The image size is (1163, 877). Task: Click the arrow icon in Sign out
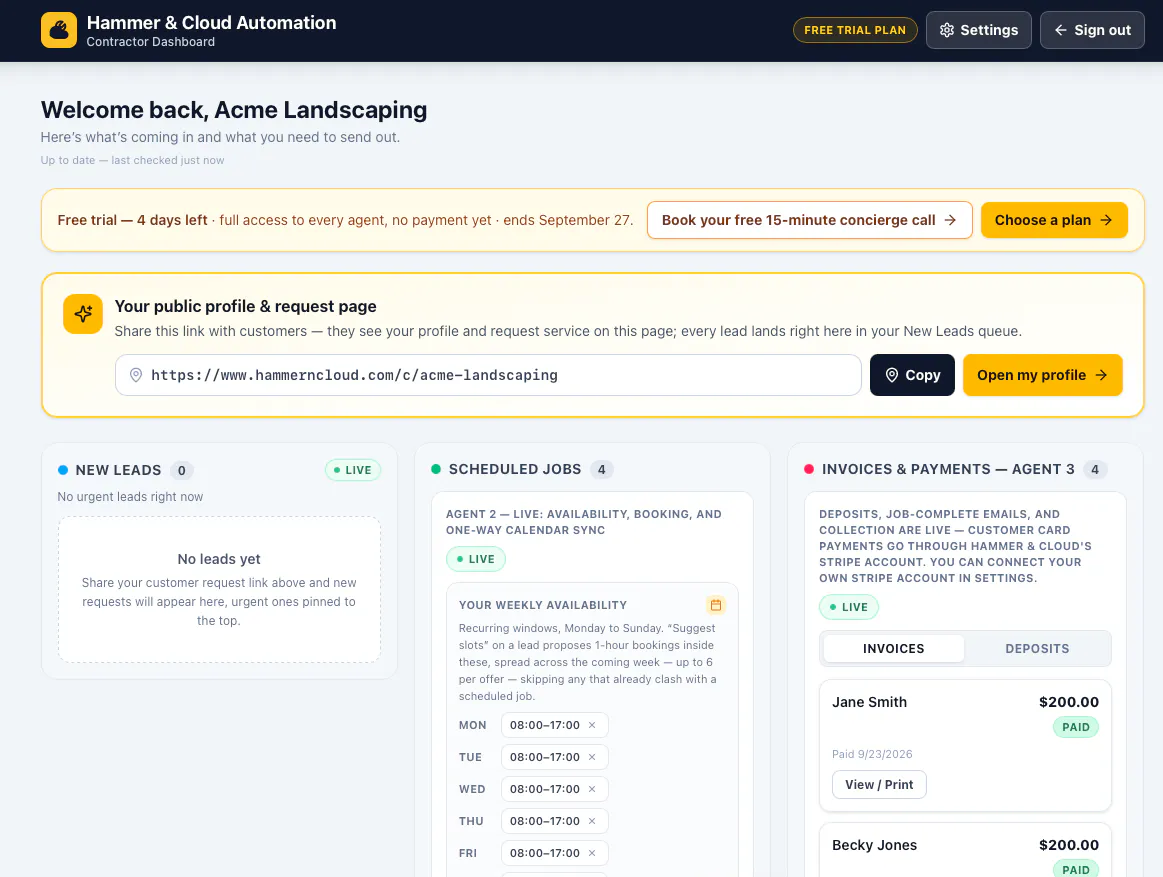(x=1061, y=30)
